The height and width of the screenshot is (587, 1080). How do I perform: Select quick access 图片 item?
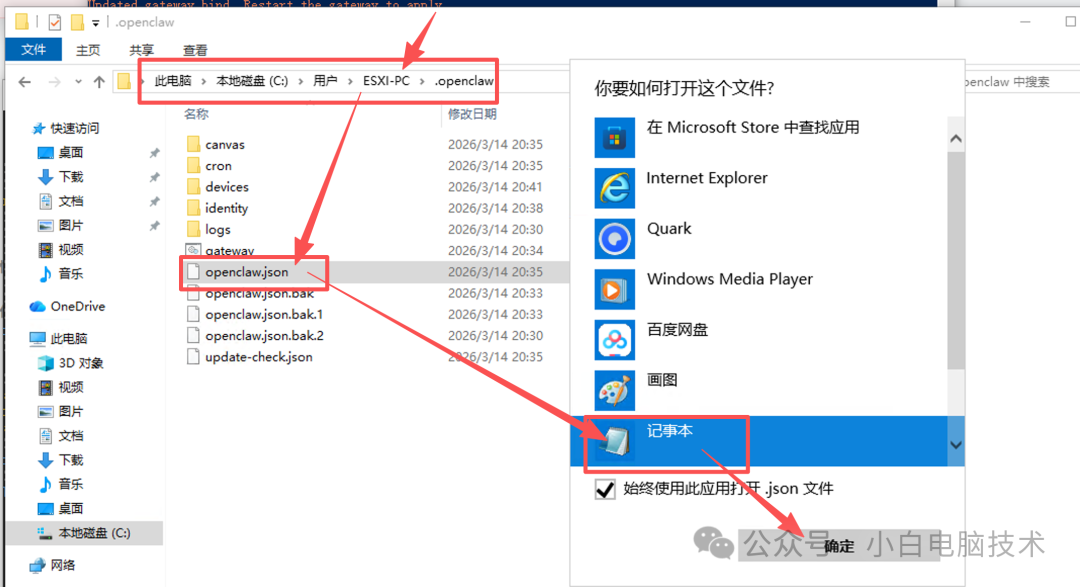coord(61,225)
